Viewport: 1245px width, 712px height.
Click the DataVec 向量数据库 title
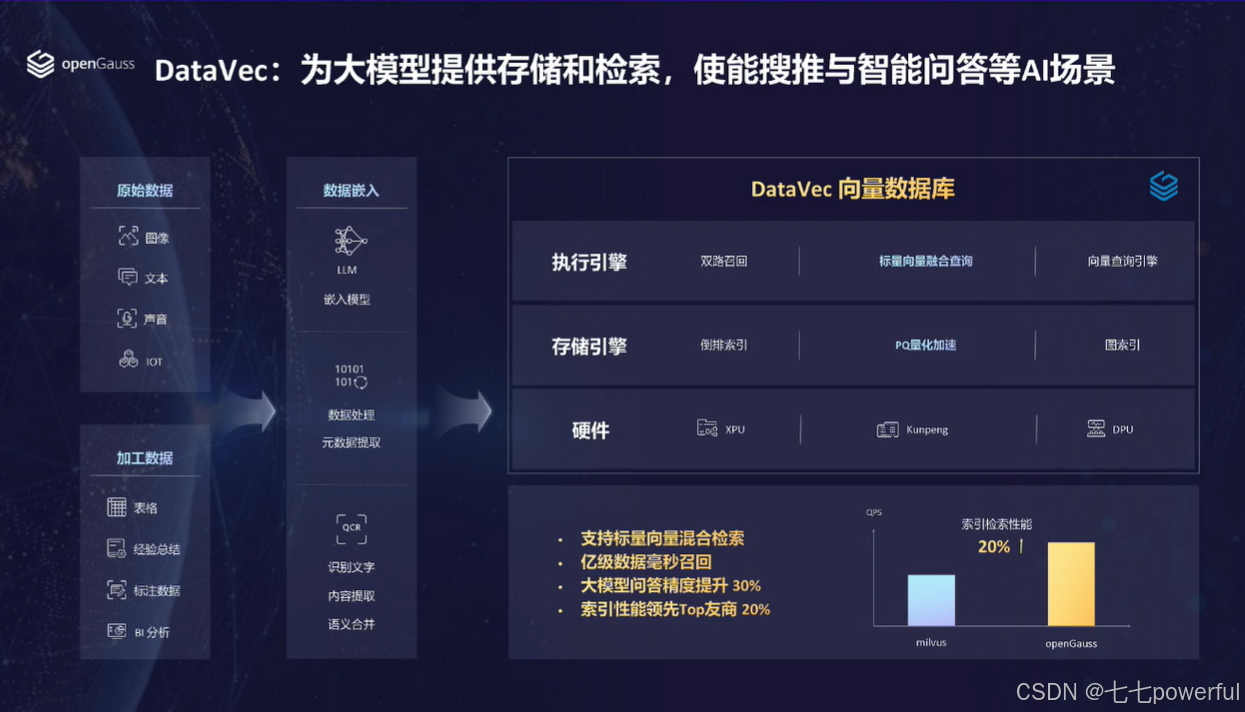(853, 189)
